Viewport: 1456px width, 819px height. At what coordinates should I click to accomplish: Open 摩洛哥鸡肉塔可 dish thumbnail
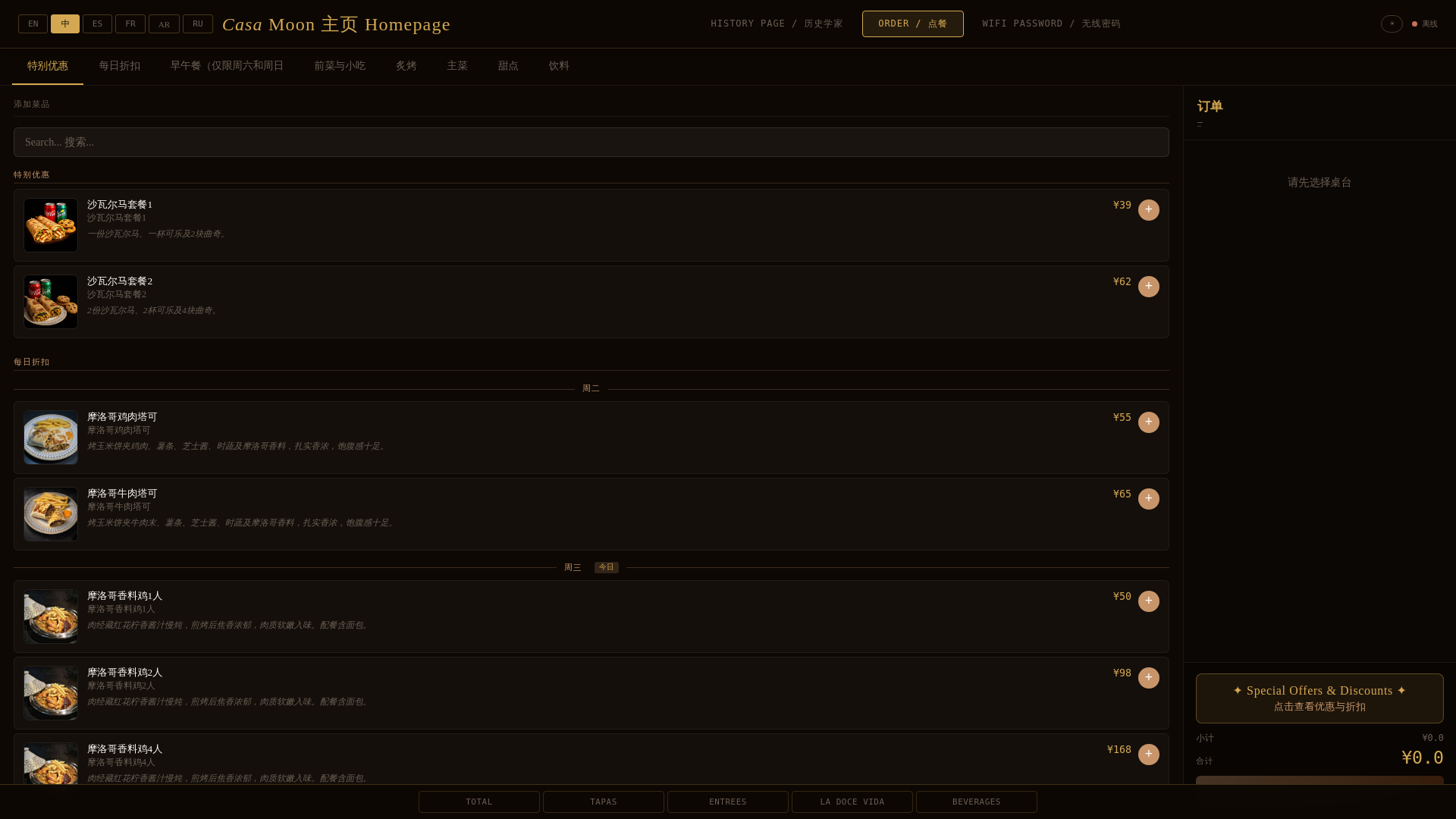pyautogui.click(x=51, y=438)
